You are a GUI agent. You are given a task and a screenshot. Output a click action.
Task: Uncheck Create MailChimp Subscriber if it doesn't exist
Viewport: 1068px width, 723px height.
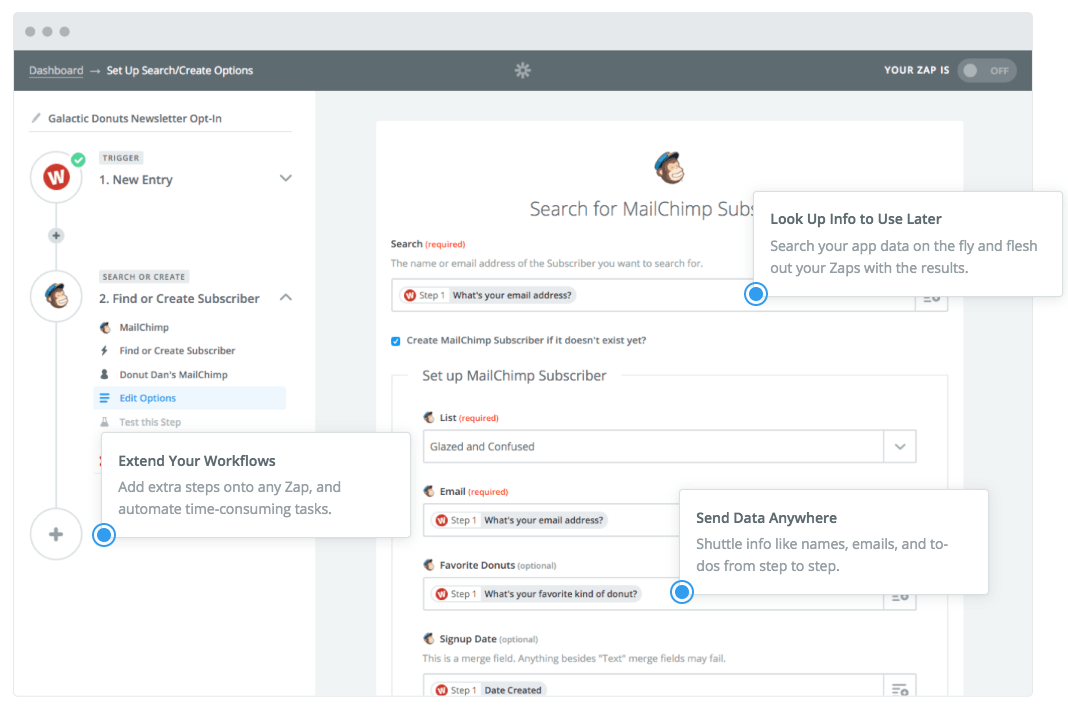coord(396,341)
